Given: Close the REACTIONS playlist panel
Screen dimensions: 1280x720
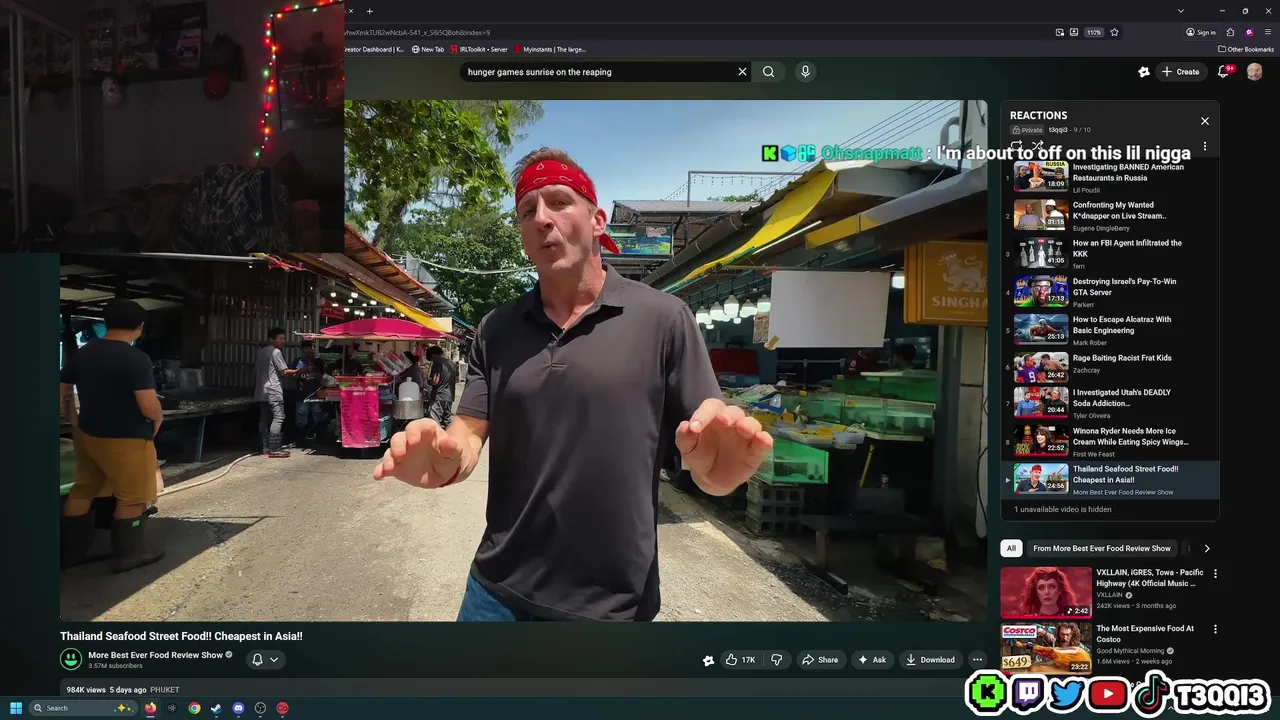Looking at the screenshot, I should [x=1204, y=121].
